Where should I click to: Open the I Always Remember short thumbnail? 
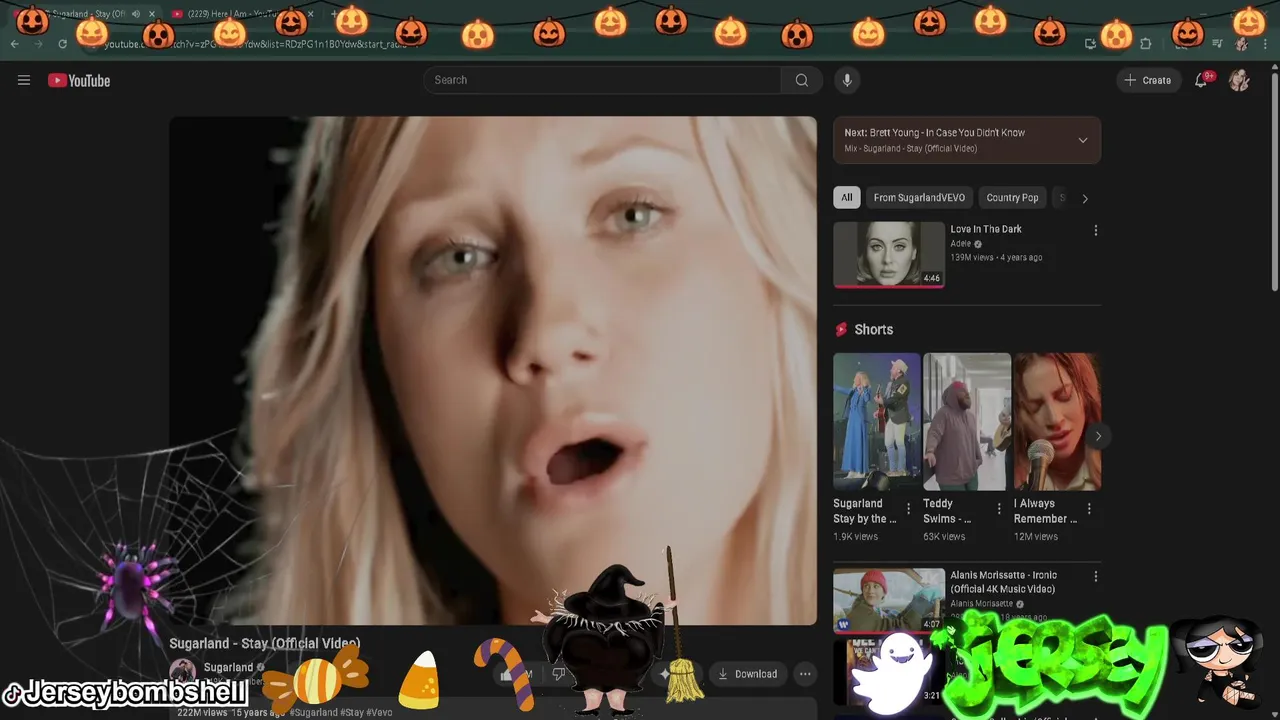1057,421
